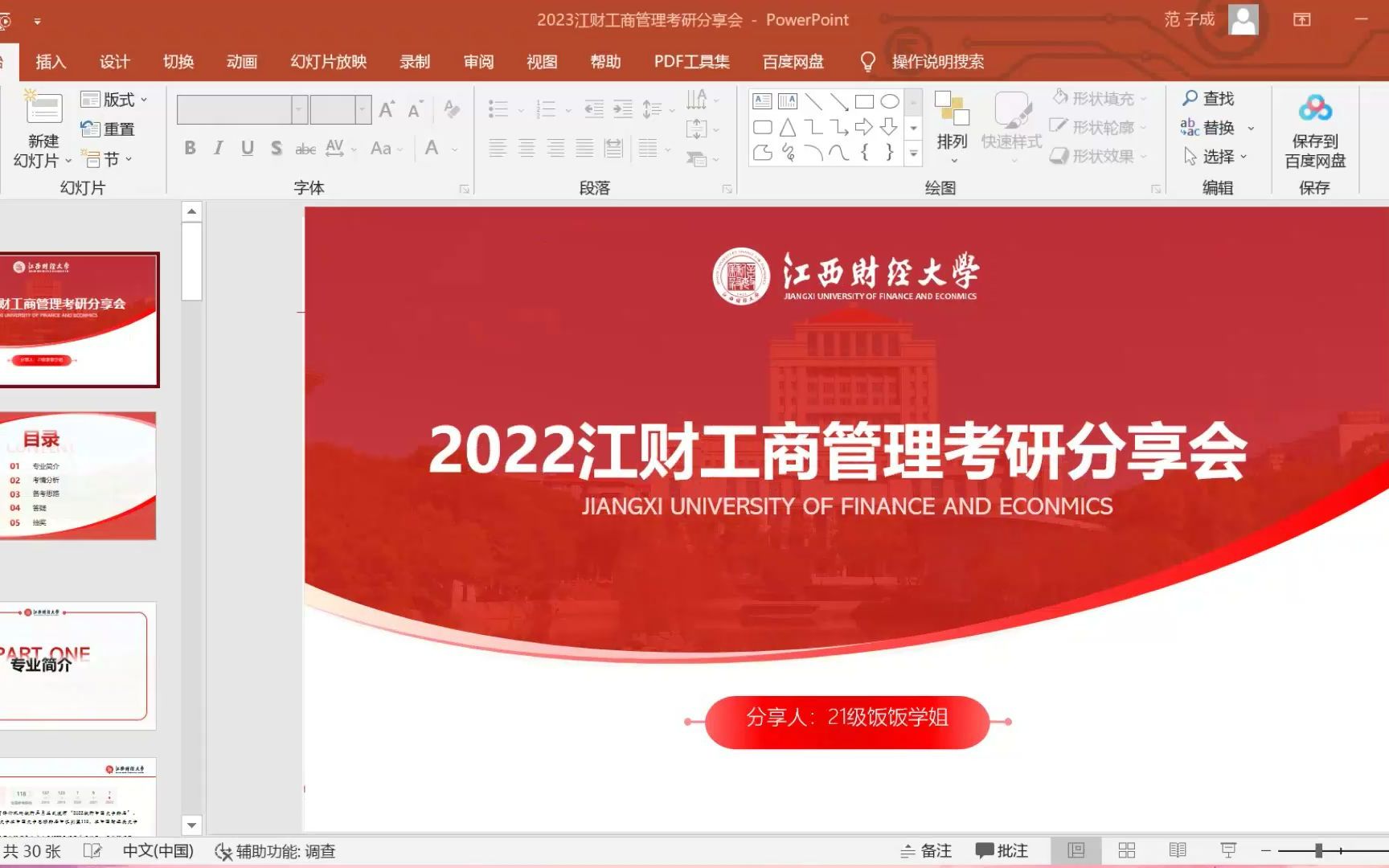
Task: Open line spacing options
Action: (x=658, y=109)
